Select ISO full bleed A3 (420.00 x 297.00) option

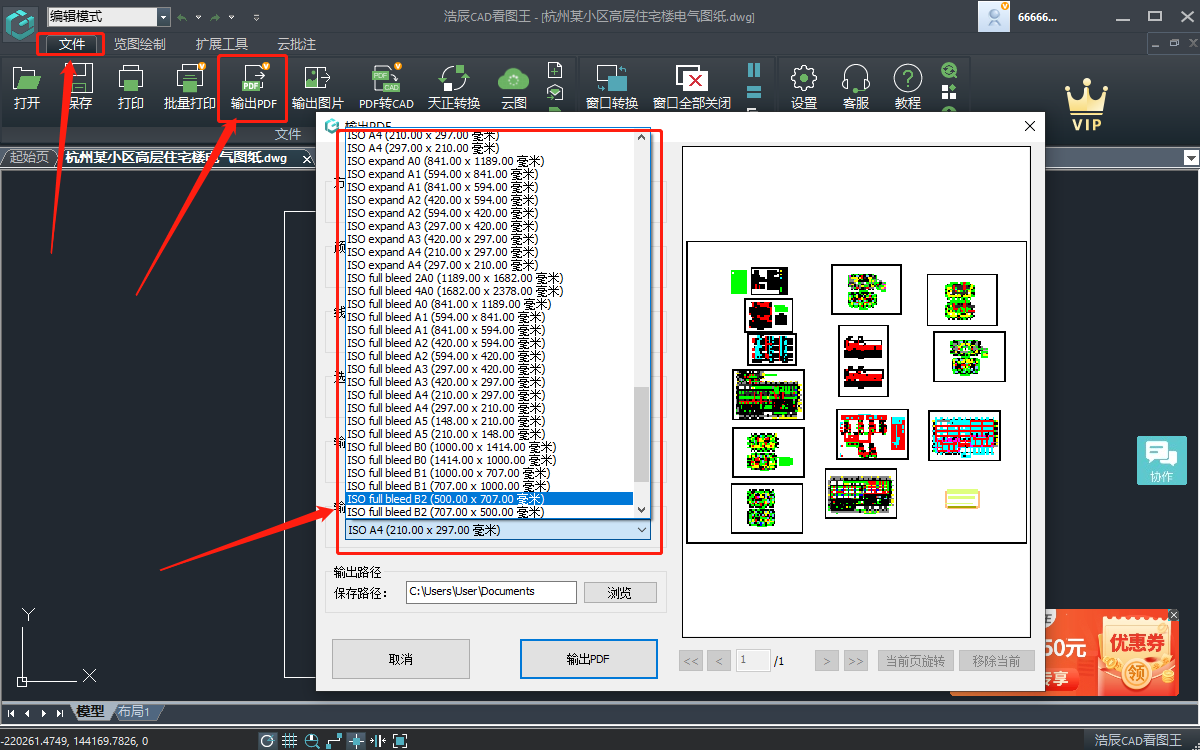point(445,382)
